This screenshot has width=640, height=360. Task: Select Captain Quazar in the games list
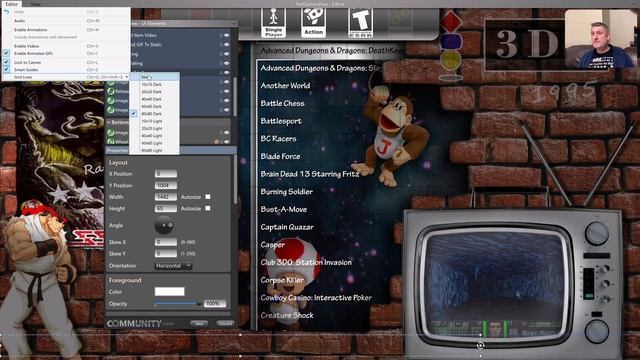click(x=287, y=227)
